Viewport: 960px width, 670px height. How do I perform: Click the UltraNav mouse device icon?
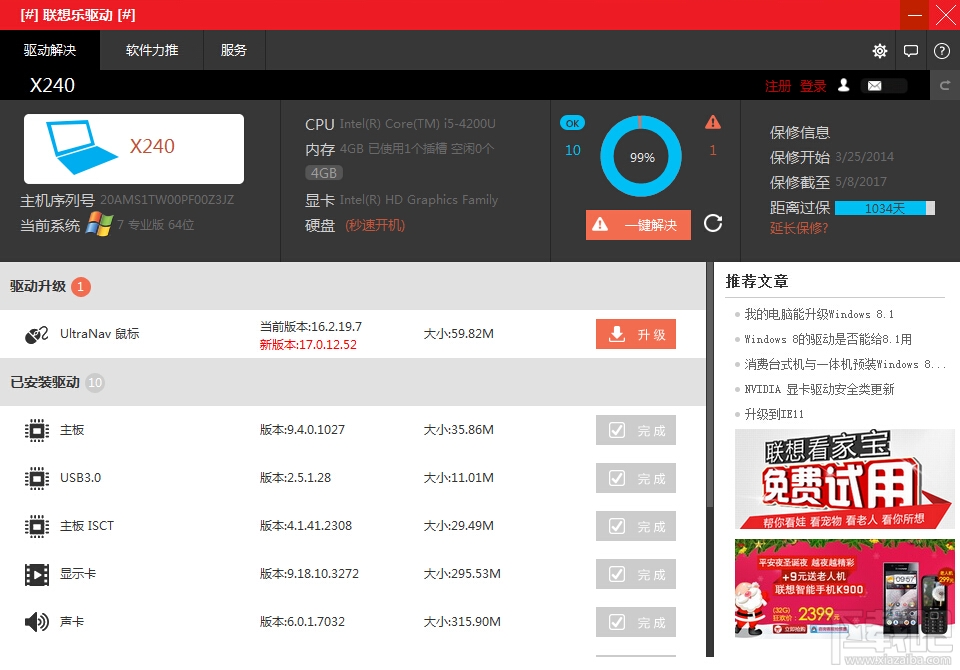pyautogui.click(x=37, y=334)
